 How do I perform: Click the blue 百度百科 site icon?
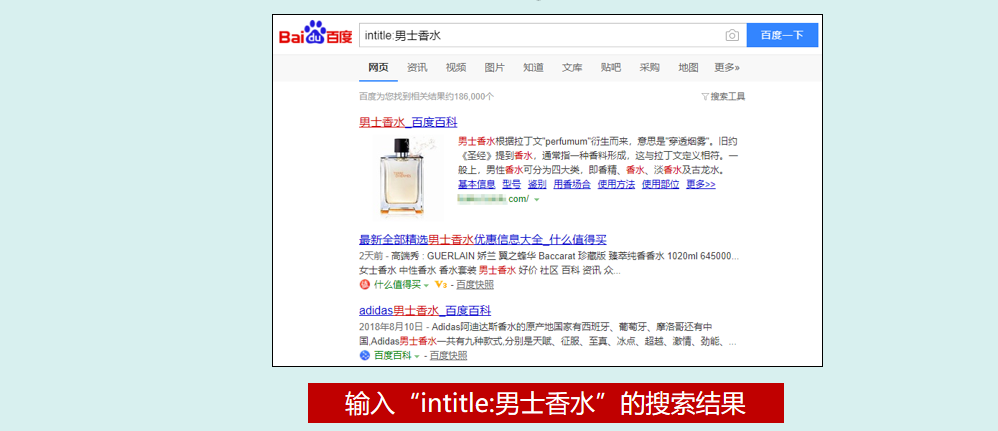[x=365, y=355]
